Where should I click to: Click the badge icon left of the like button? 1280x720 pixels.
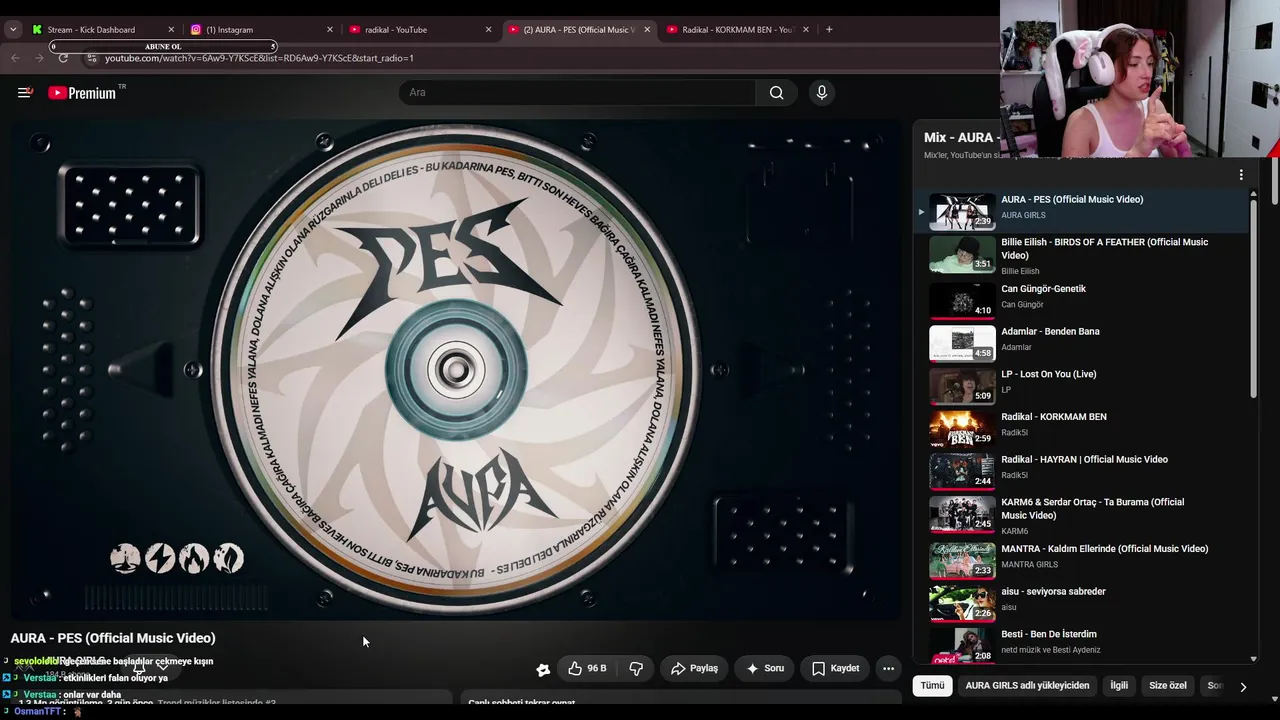543,669
